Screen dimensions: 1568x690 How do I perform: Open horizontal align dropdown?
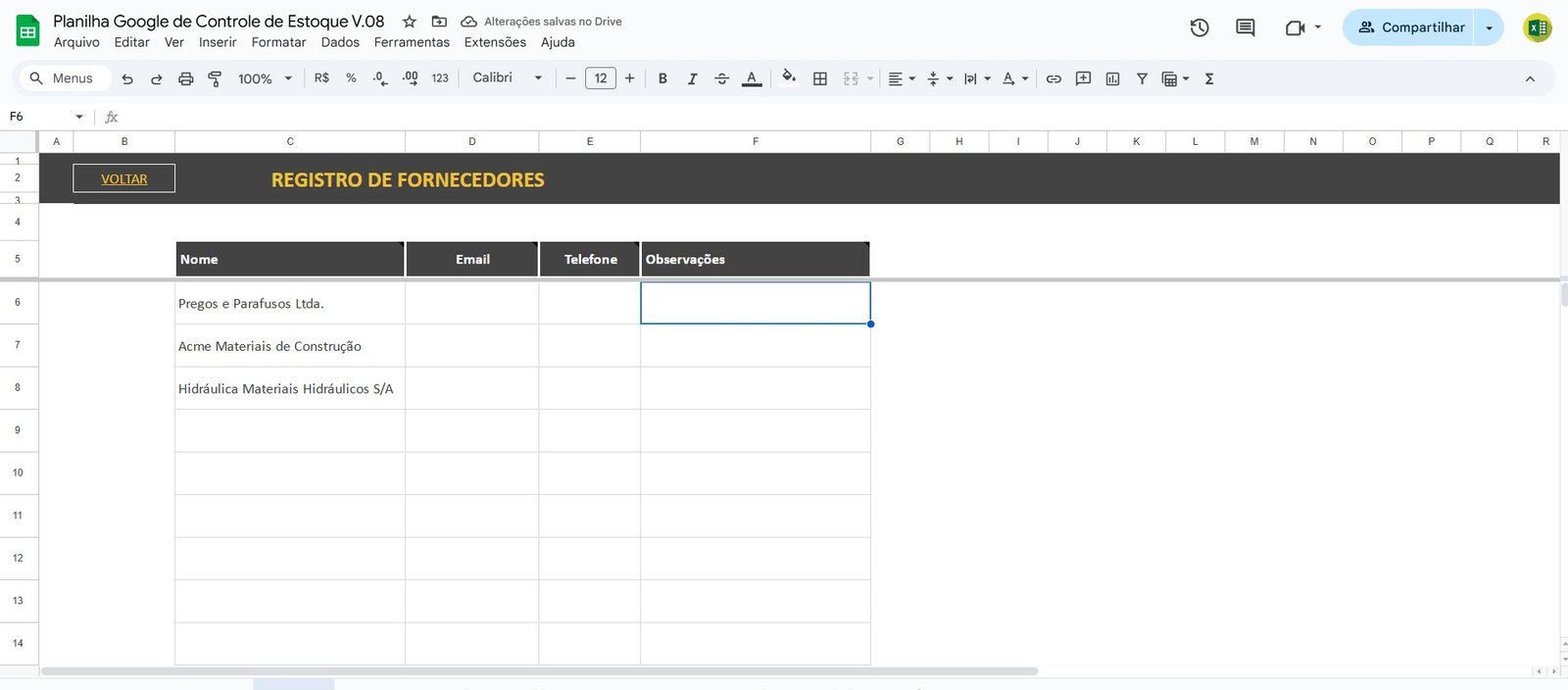902,78
